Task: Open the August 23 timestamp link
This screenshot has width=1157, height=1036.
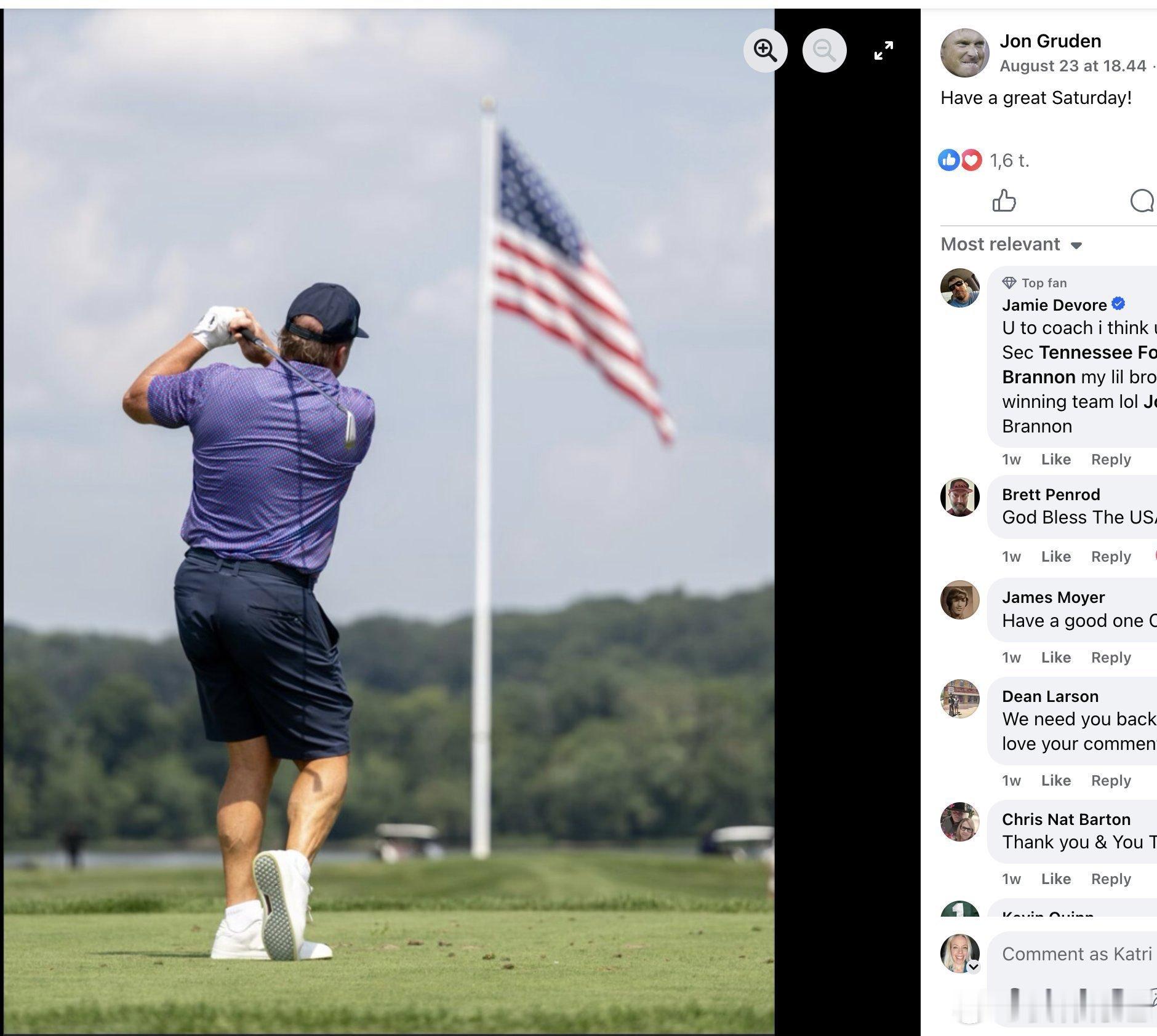Action: coord(1073,66)
